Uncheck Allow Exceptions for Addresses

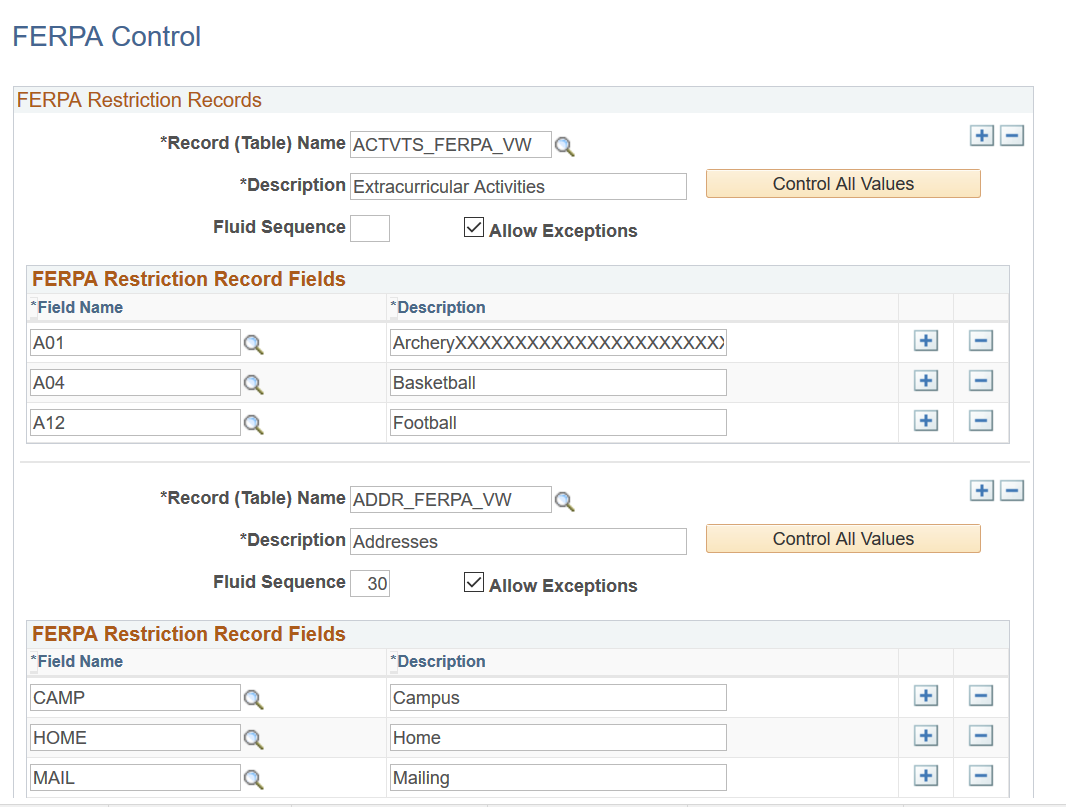[473, 581]
